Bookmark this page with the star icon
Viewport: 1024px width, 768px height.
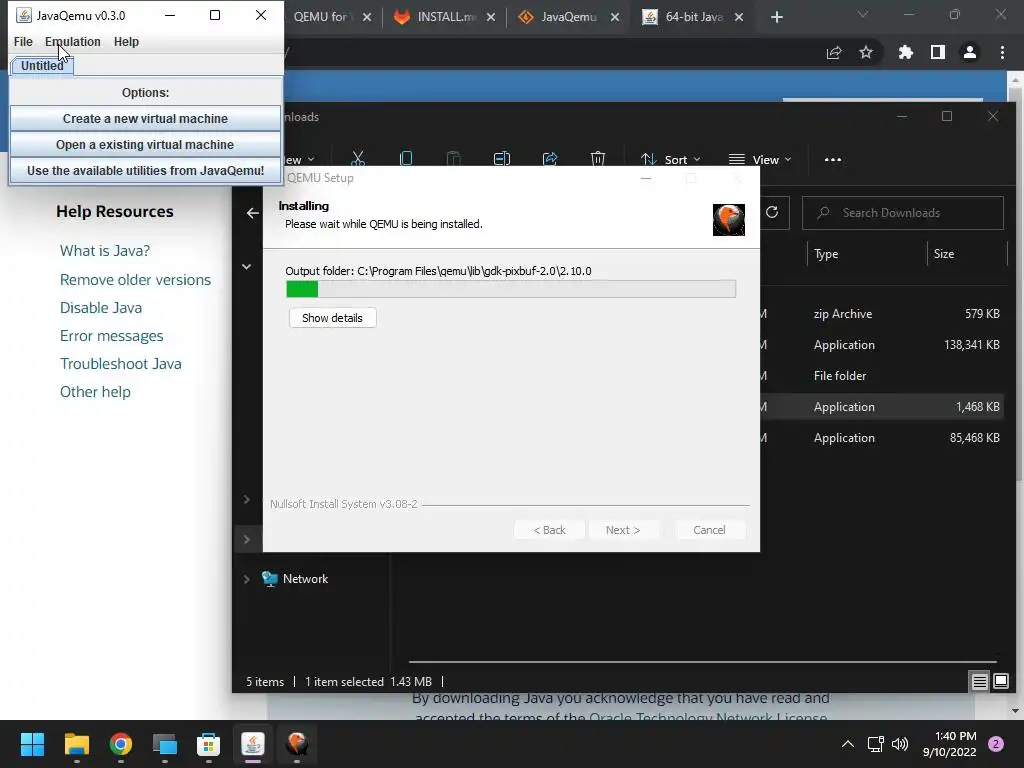(x=866, y=52)
